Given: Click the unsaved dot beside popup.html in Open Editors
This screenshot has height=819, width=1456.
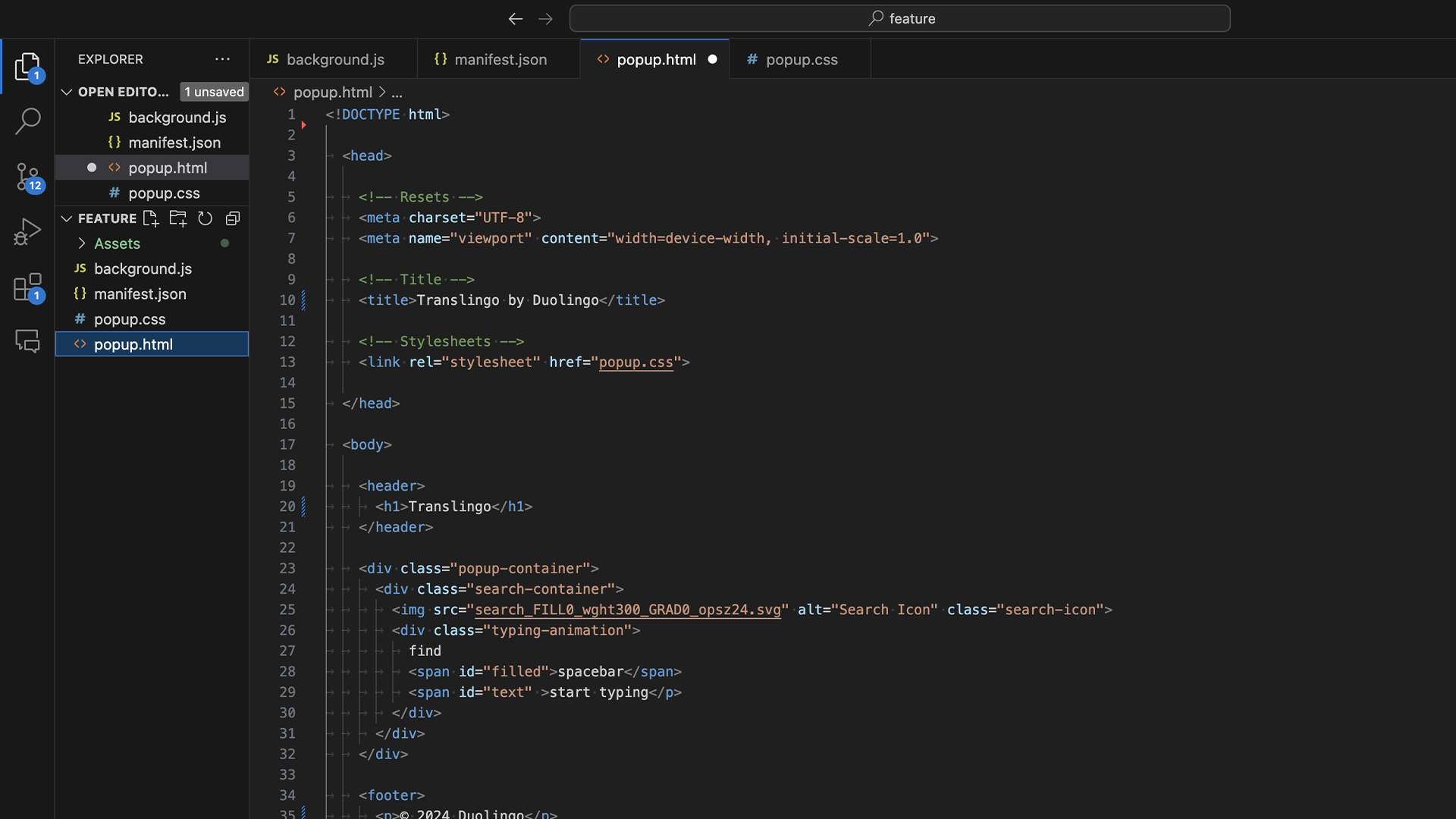Looking at the screenshot, I should (x=92, y=168).
